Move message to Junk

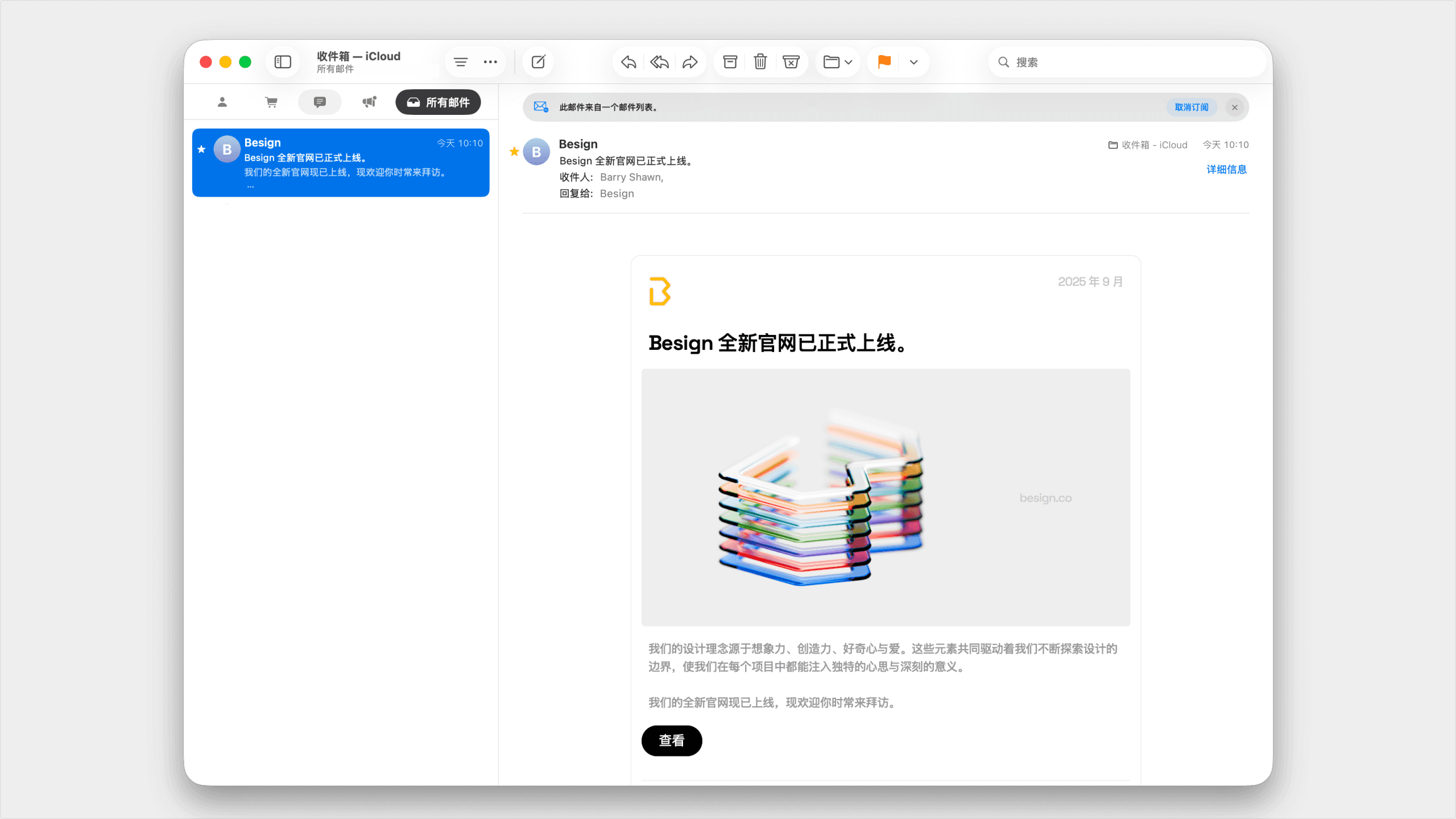pyautogui.click(x=791, y=62)
